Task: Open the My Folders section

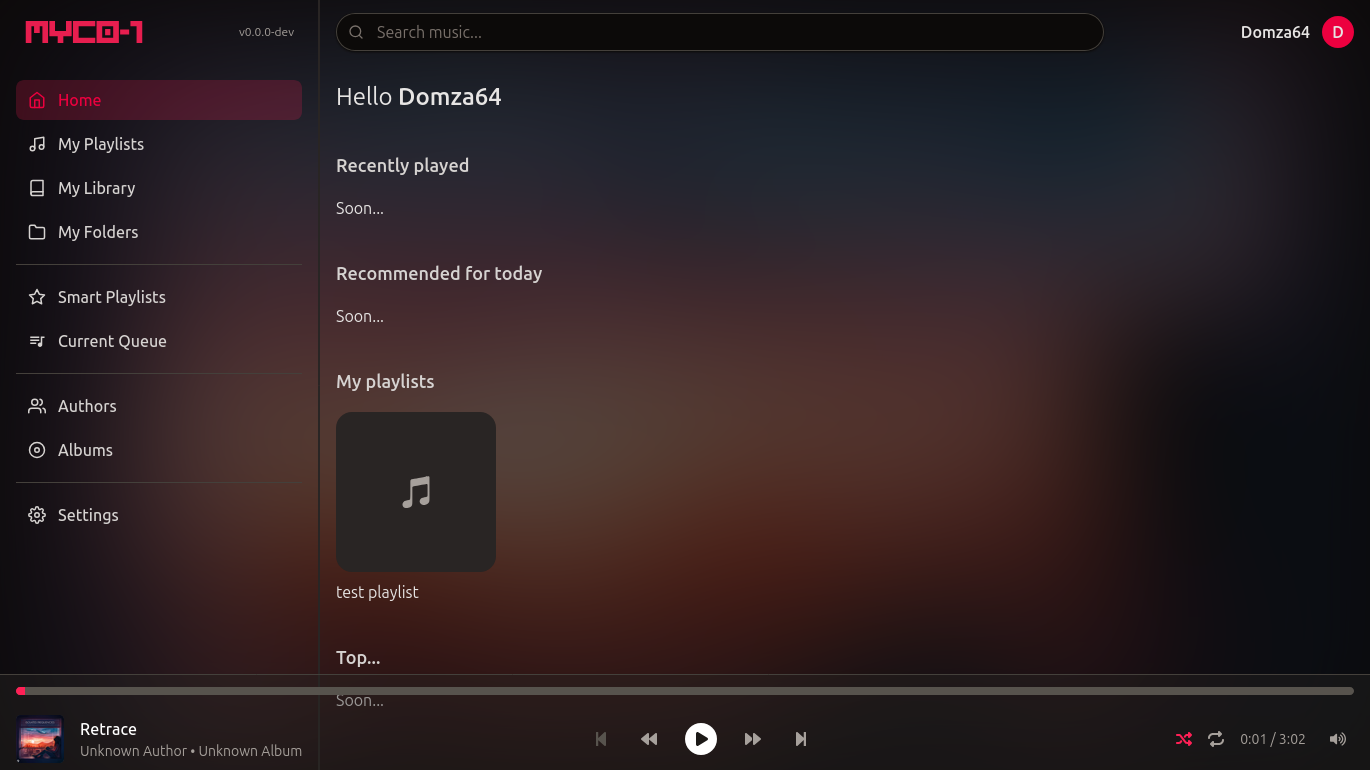Action: coord(97,232)
